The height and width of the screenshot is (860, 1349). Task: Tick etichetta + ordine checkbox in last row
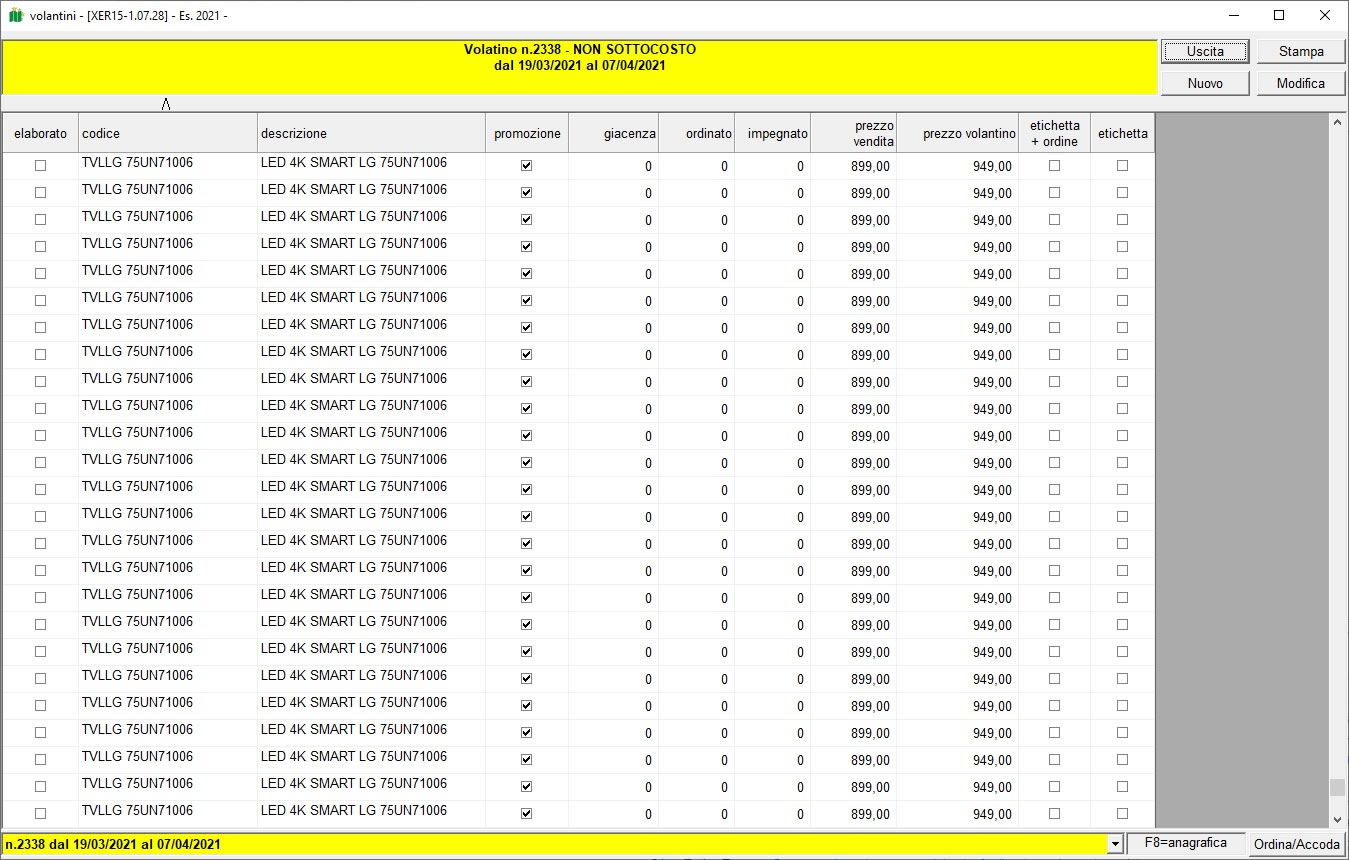[1054, 814]
